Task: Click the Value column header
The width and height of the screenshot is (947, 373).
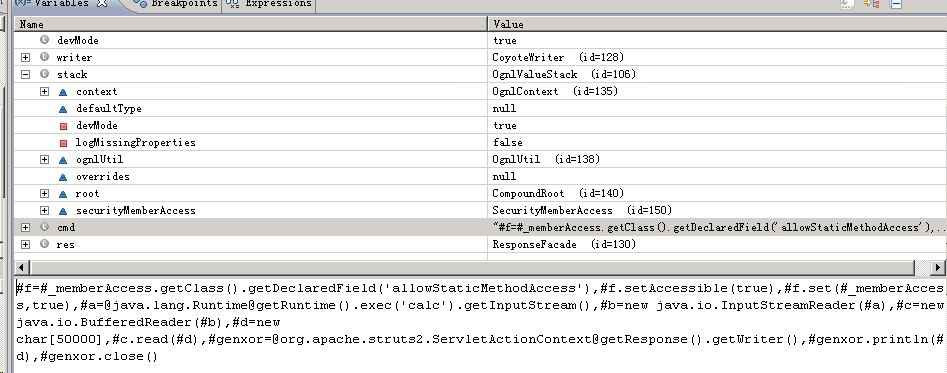Action: 717,24
